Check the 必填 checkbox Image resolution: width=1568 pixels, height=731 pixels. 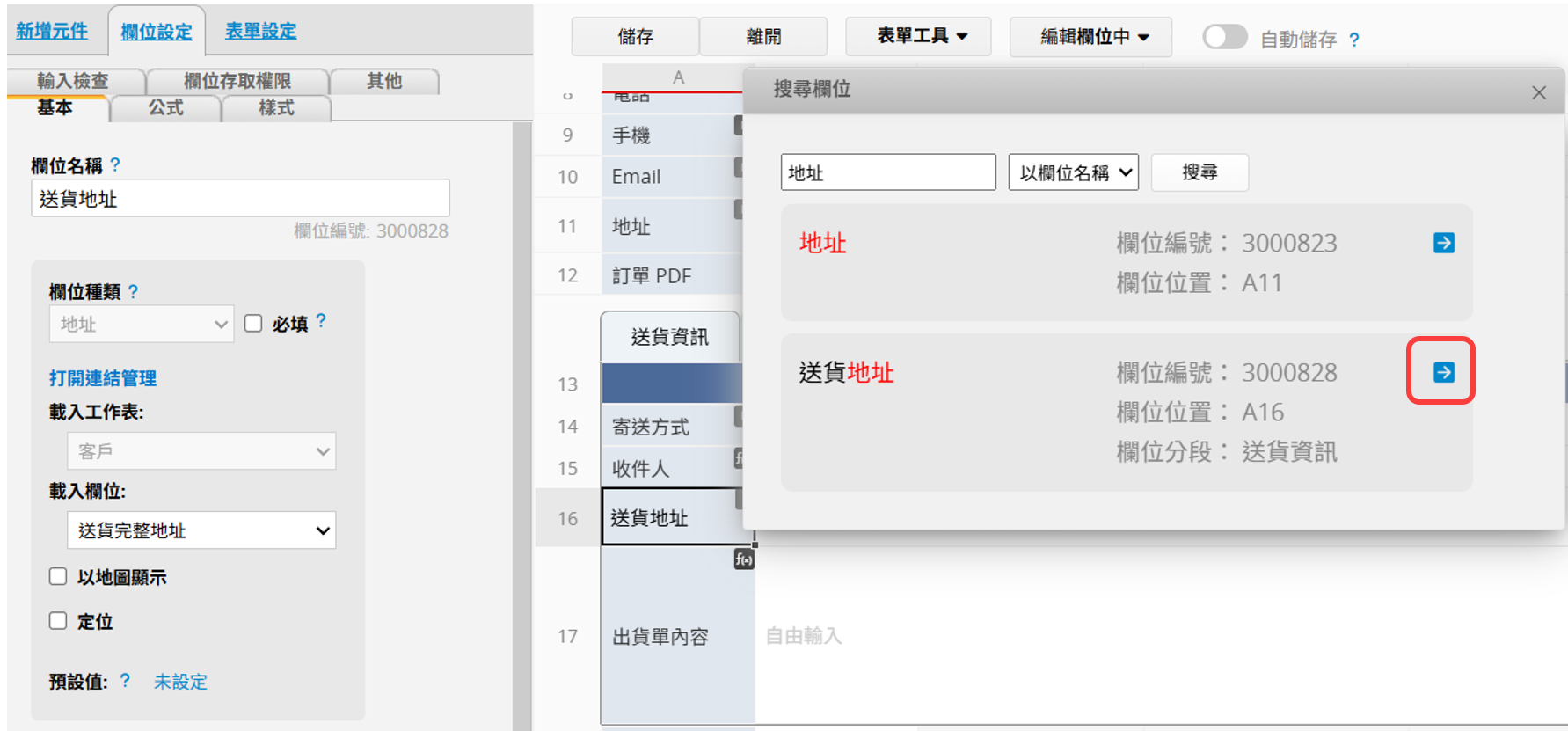253,323
